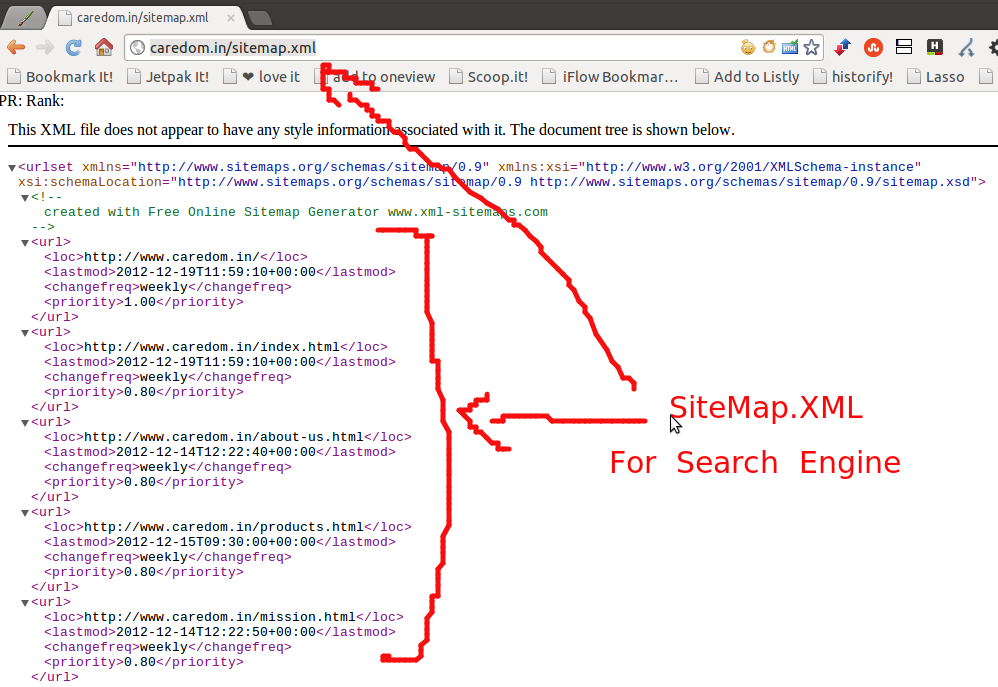This screenshot has height=687, width=998.
Task: Click the historify! bookmarklet
Action: (x=853, y=77)
